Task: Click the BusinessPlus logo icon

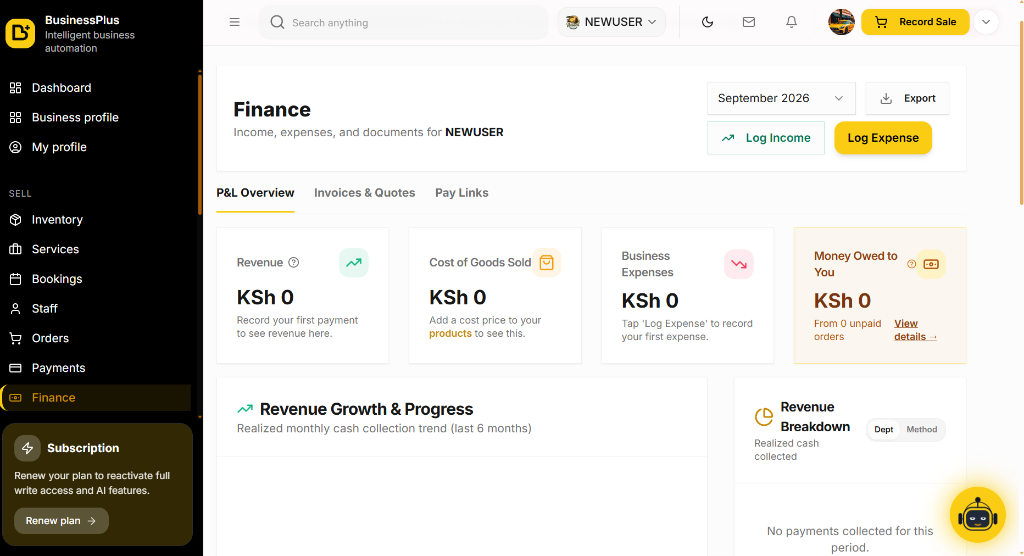Action: (20, 33)
